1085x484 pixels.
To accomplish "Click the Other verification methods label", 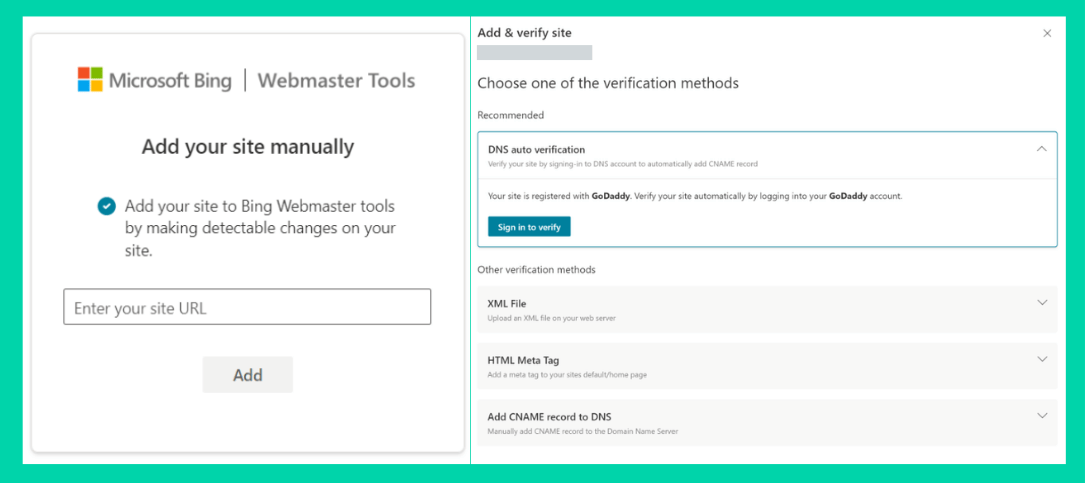I will click(x=536, y=269).
